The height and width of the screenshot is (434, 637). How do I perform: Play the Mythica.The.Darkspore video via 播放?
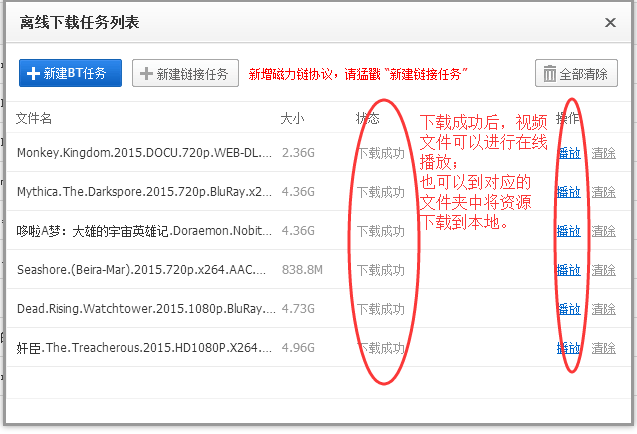[569, 192]
